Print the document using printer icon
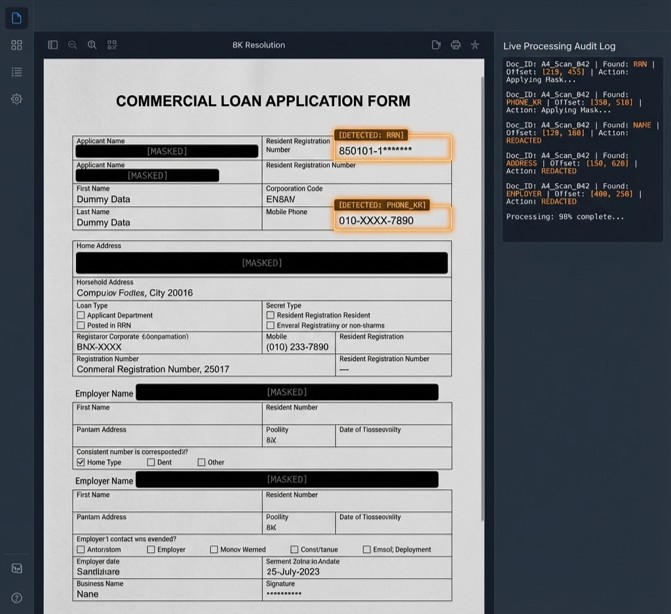 pos(455,45)
